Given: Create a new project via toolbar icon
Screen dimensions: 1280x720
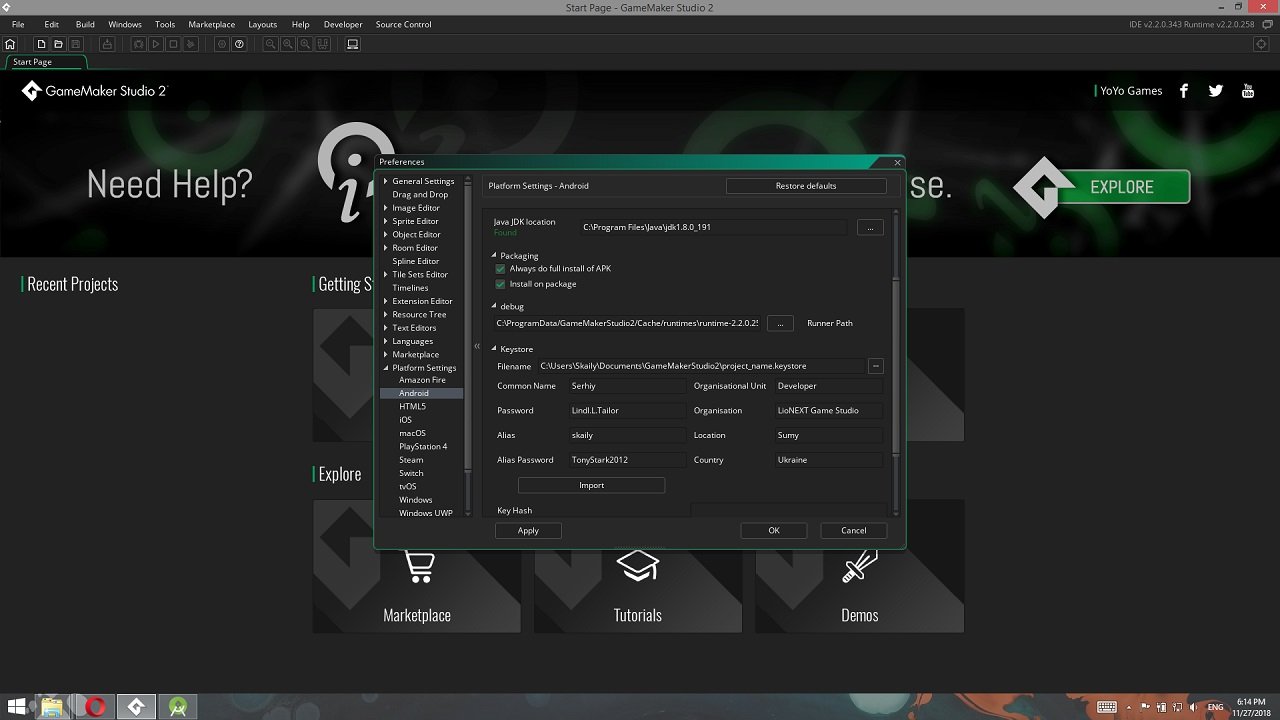Looking at the screenshot, I should (x=41, y=44).
